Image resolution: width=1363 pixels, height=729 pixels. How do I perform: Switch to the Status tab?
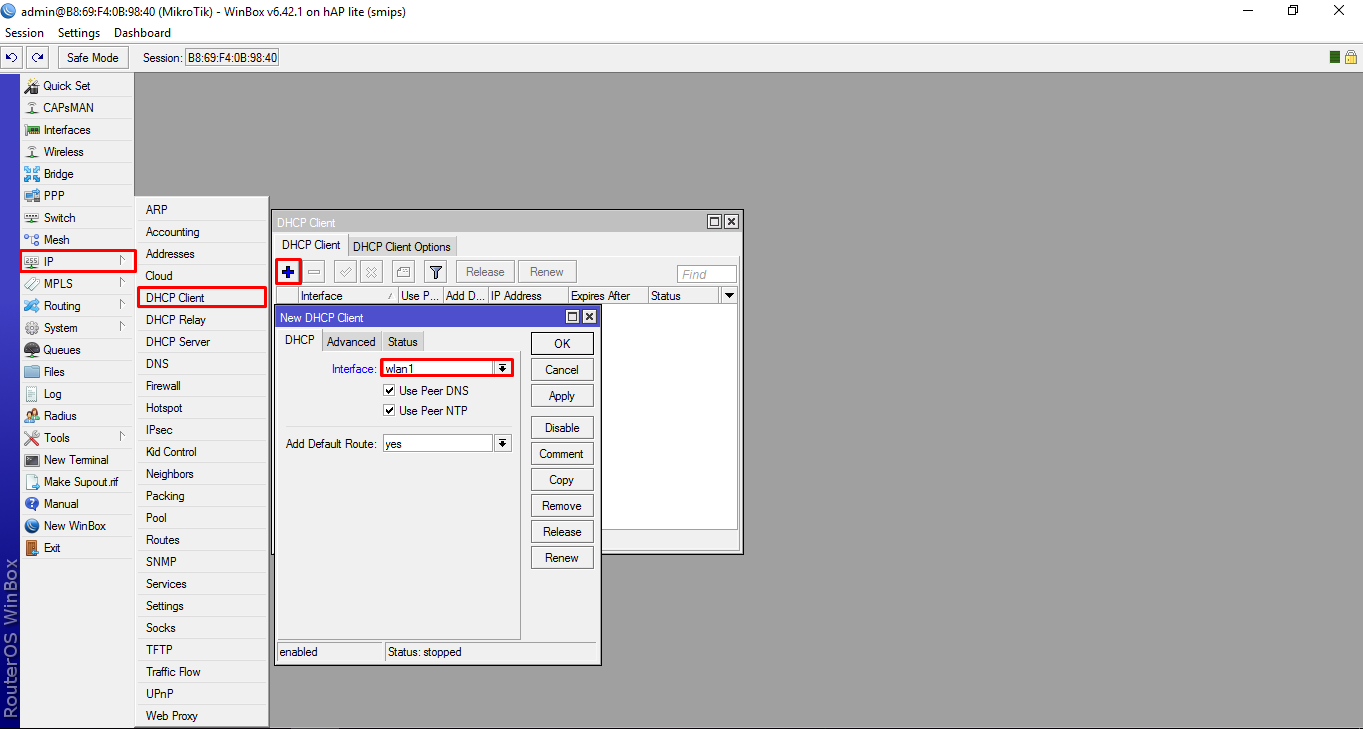click(x=403, y=342)
